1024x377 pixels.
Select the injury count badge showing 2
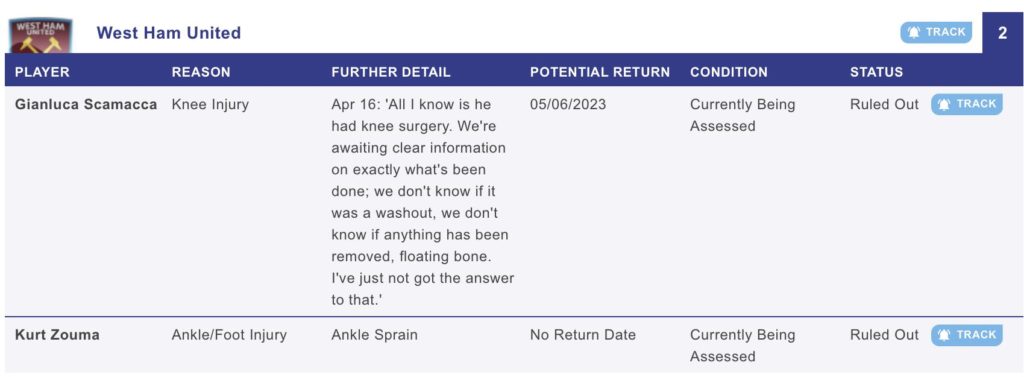tap(1002, 33)
